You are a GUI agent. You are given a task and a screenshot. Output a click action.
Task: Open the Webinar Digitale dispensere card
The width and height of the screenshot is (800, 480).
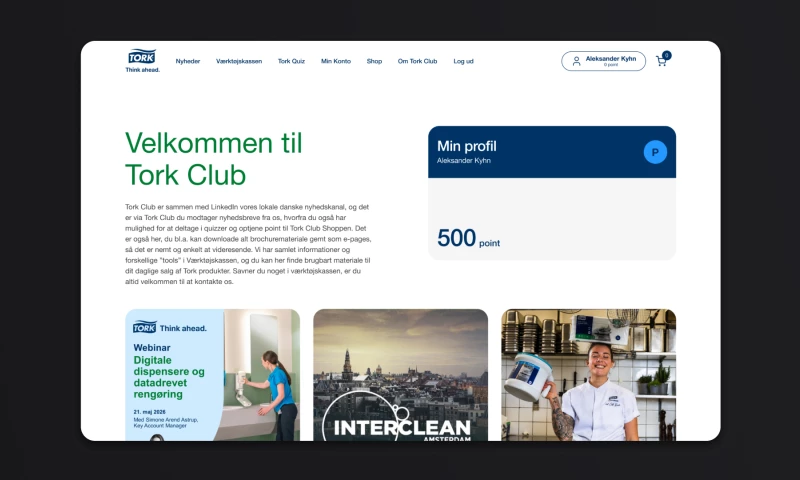point(212,375)
